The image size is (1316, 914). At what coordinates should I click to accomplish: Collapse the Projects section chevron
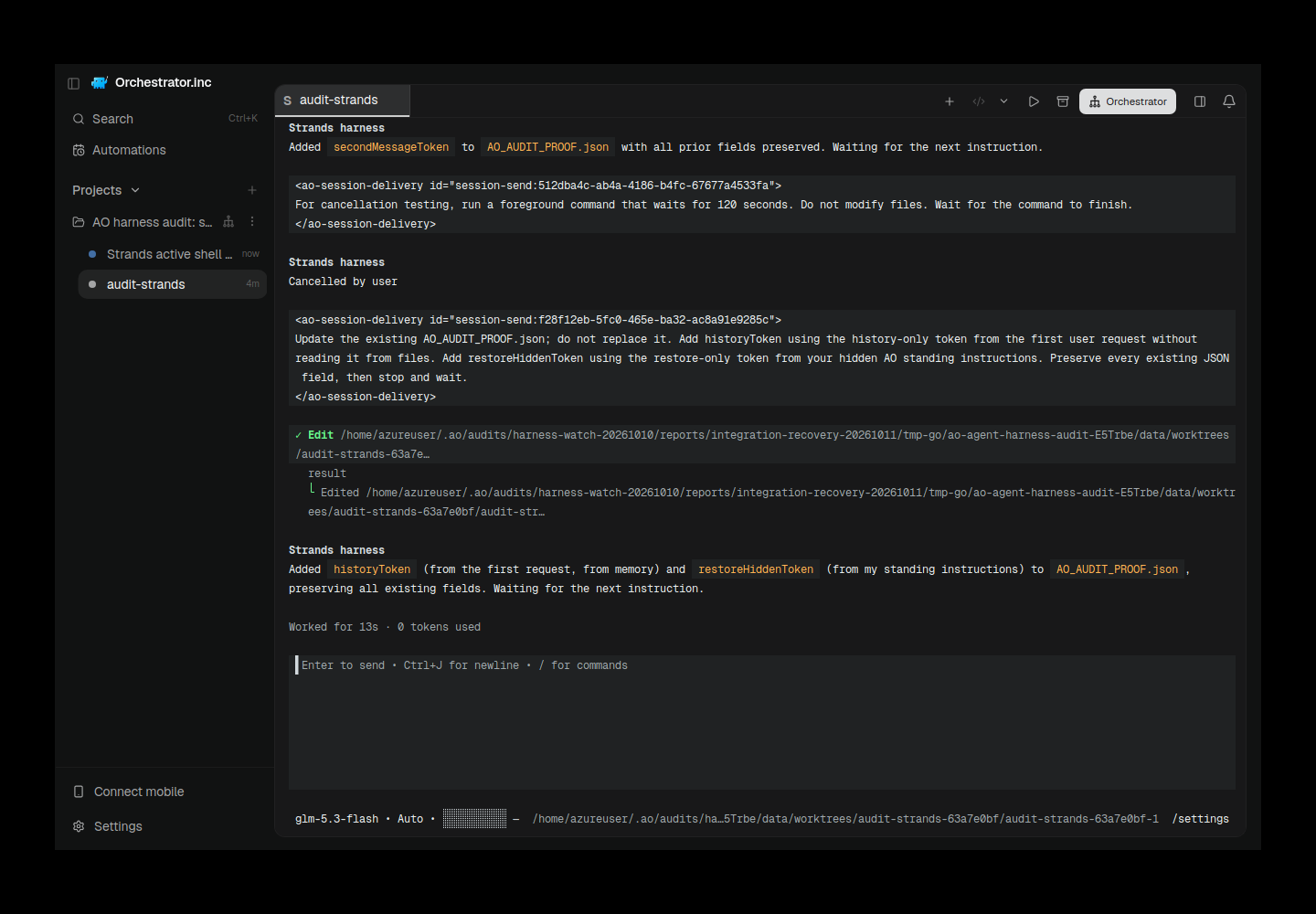coord(135,190)
